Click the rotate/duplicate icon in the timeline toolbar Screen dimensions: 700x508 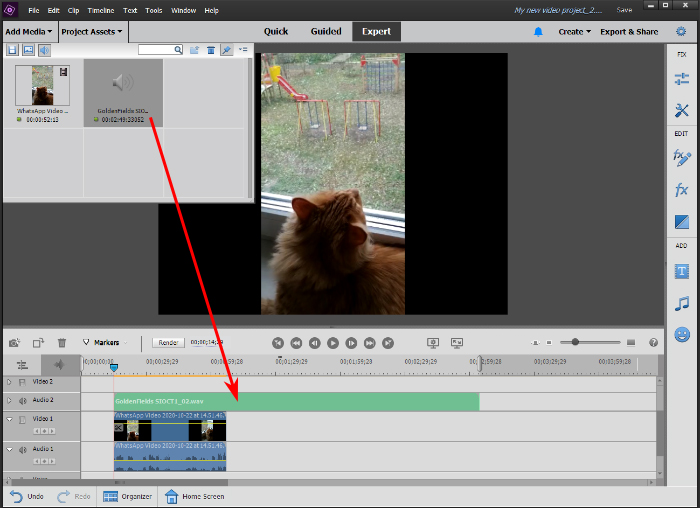coord(38,343)
